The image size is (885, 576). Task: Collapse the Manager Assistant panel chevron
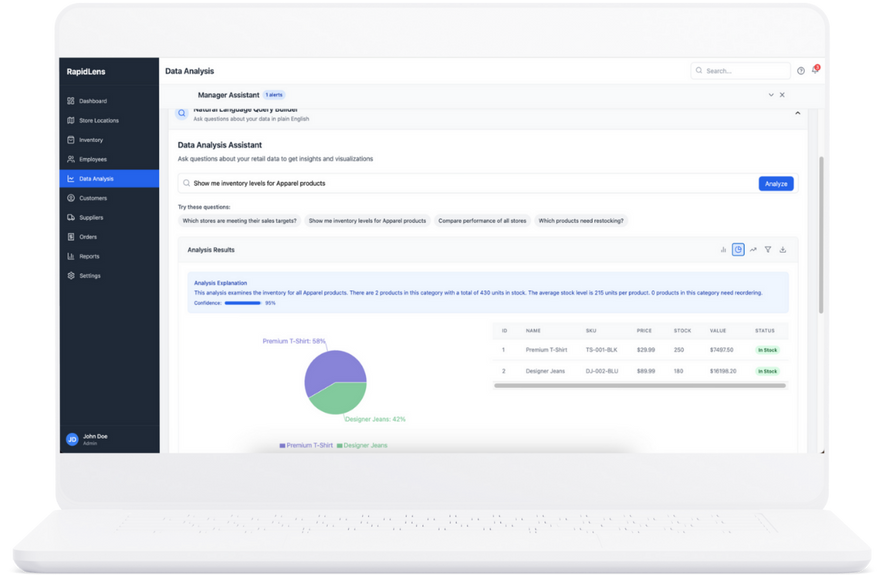pyautogui.click(x=770, y=95)
